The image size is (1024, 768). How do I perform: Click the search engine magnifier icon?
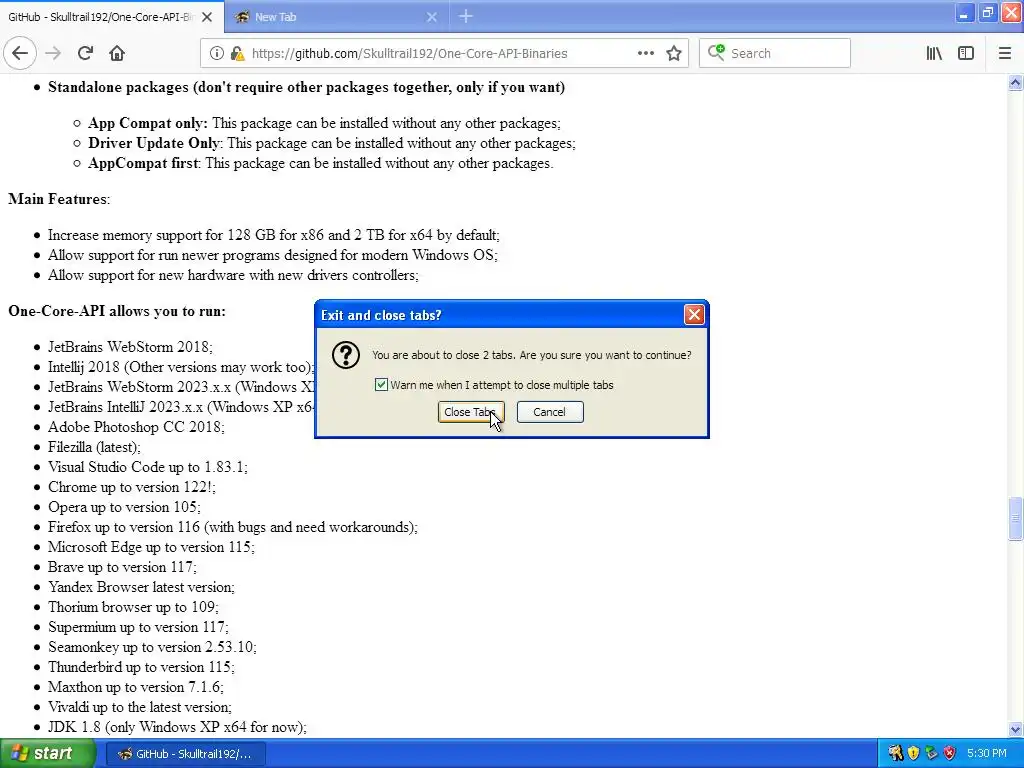click(x=716, y=52)
